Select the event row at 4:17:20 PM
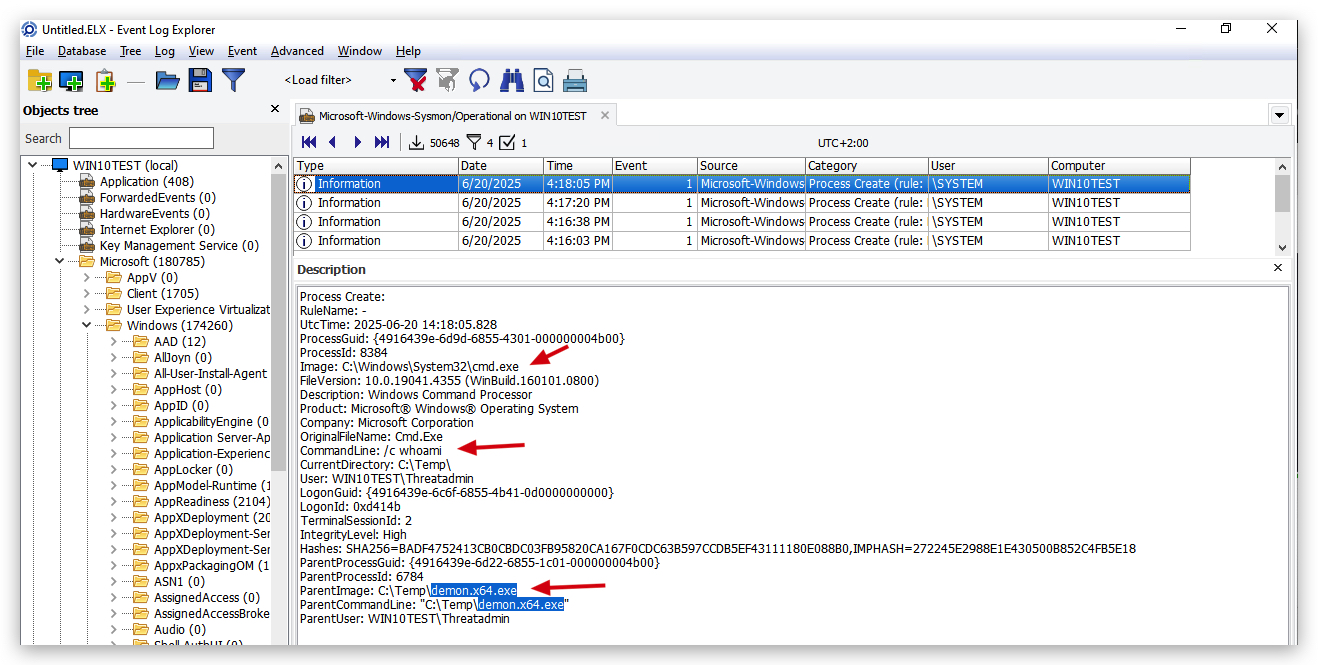 pyautogui.click(x=742, y=203)
